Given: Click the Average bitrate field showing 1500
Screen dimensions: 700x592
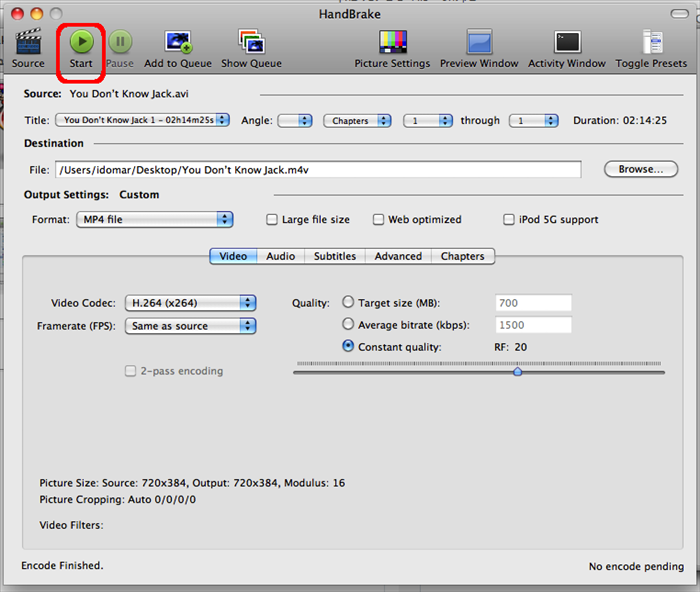Looking at the screenshot, I should pos(533,325).
